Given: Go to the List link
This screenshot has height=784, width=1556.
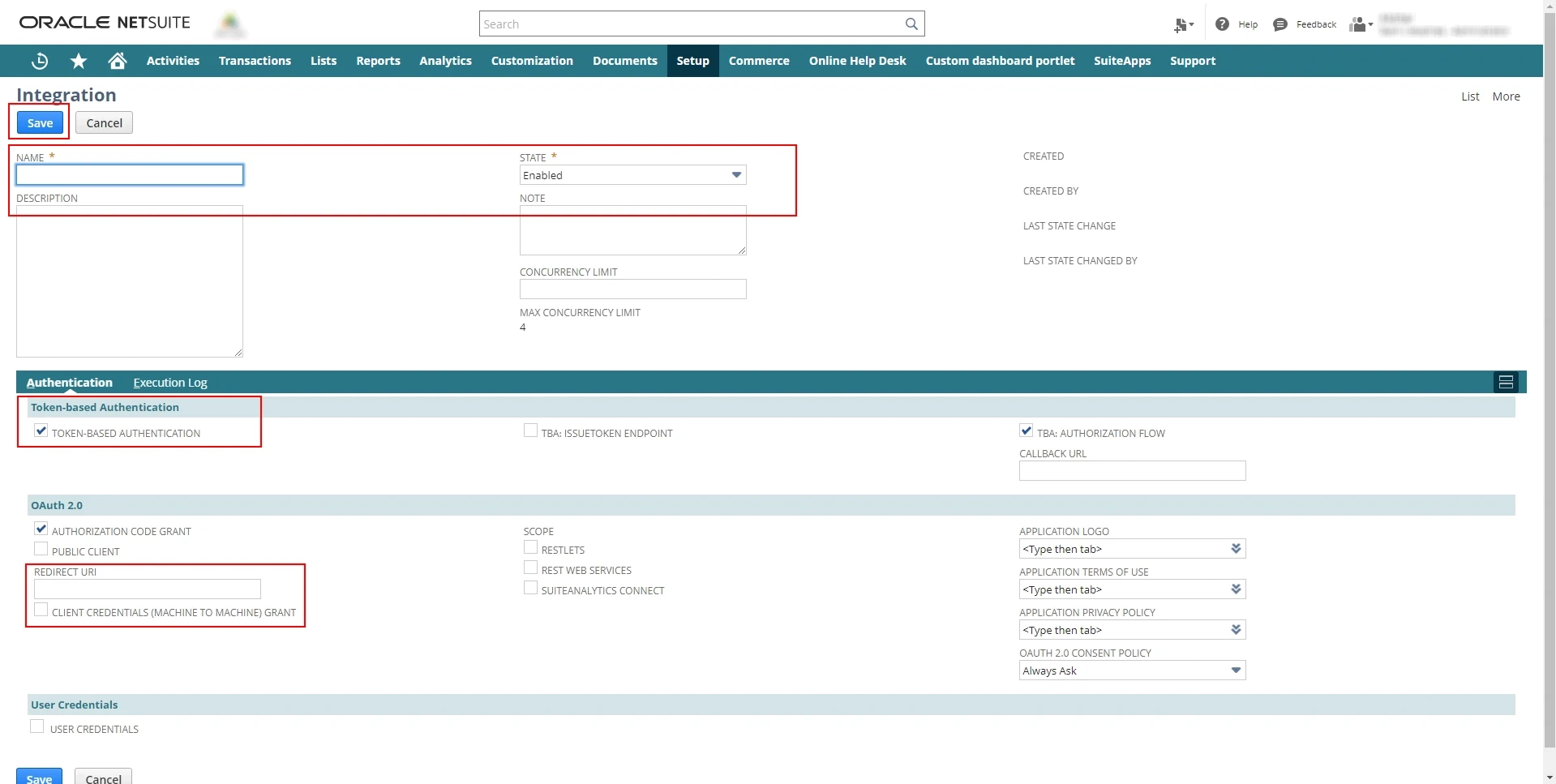Looking at the screenshot, I should pos(1470,96).
